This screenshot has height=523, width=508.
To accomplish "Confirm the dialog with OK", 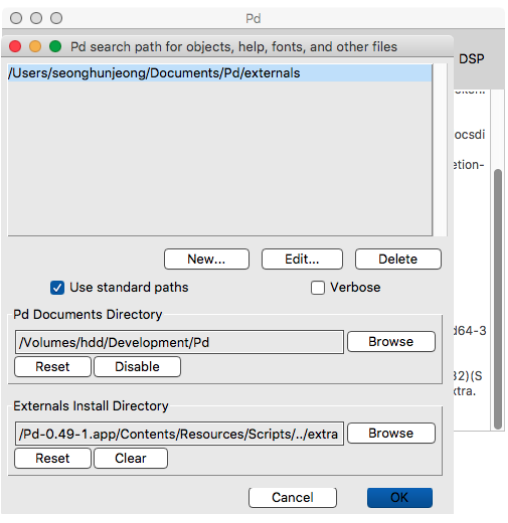I will coord(399,498).
